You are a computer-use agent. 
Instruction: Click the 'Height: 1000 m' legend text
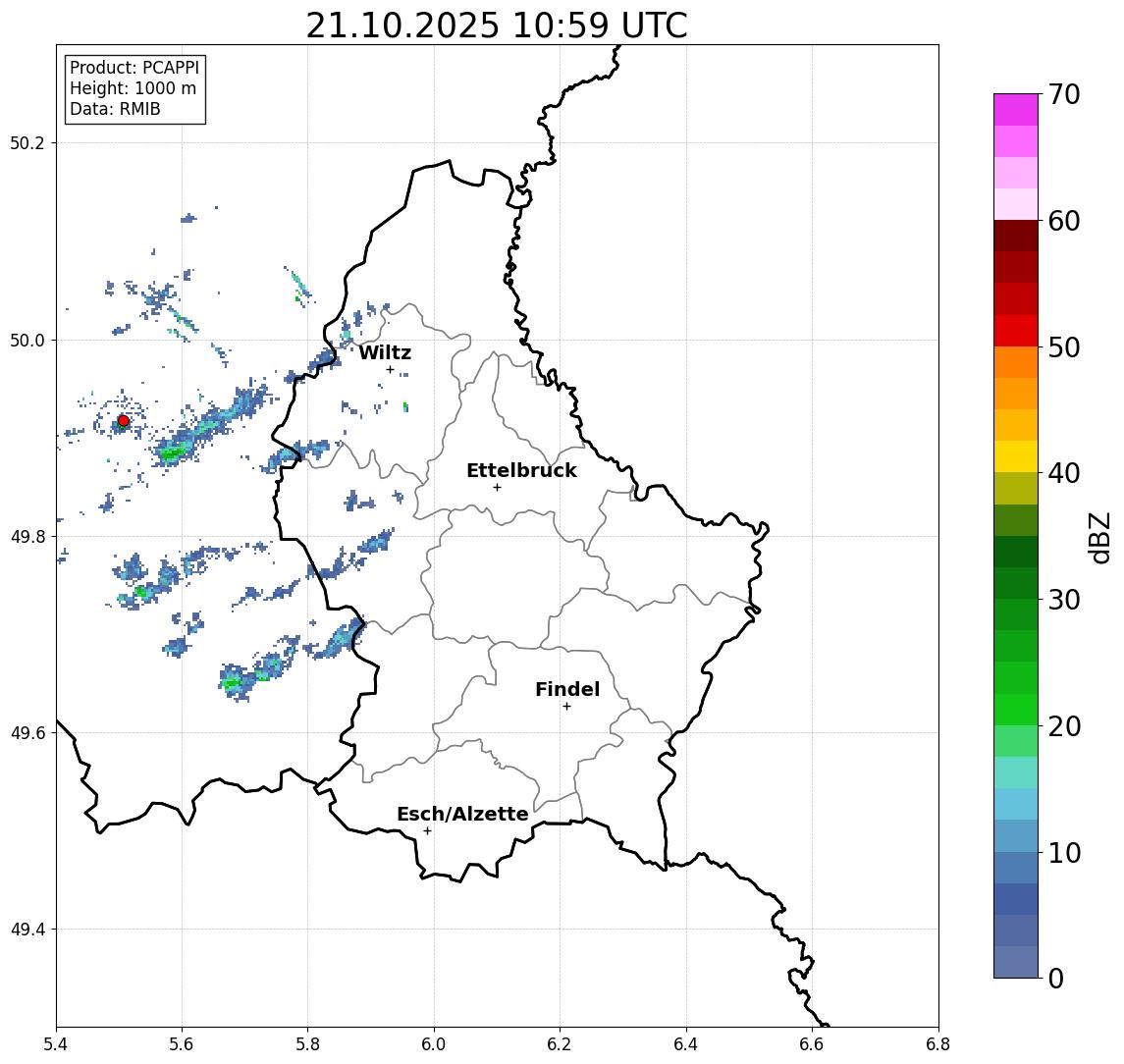[133, 88]
